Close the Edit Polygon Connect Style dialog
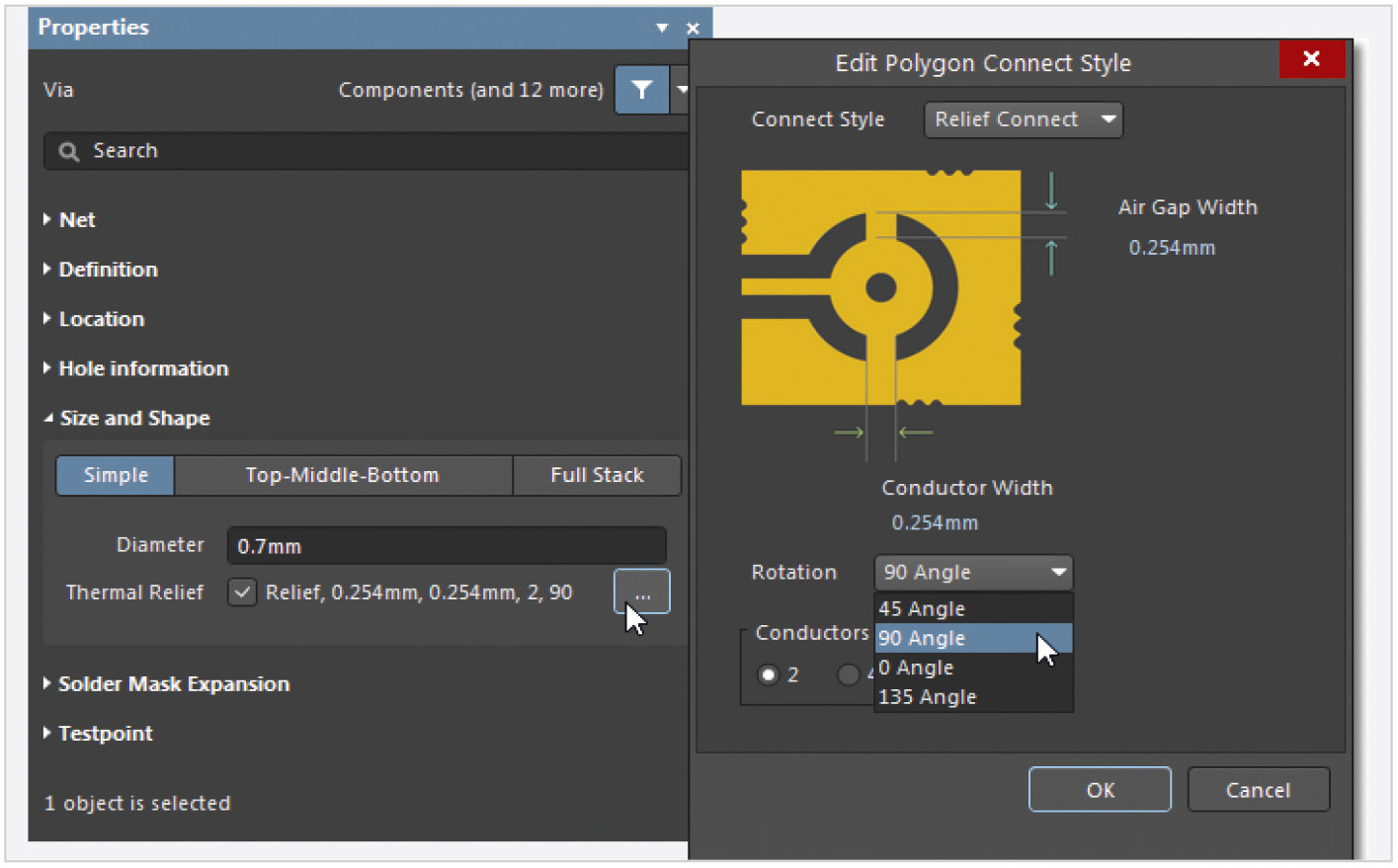The image size is (1398, 868). pos(1311,59)
